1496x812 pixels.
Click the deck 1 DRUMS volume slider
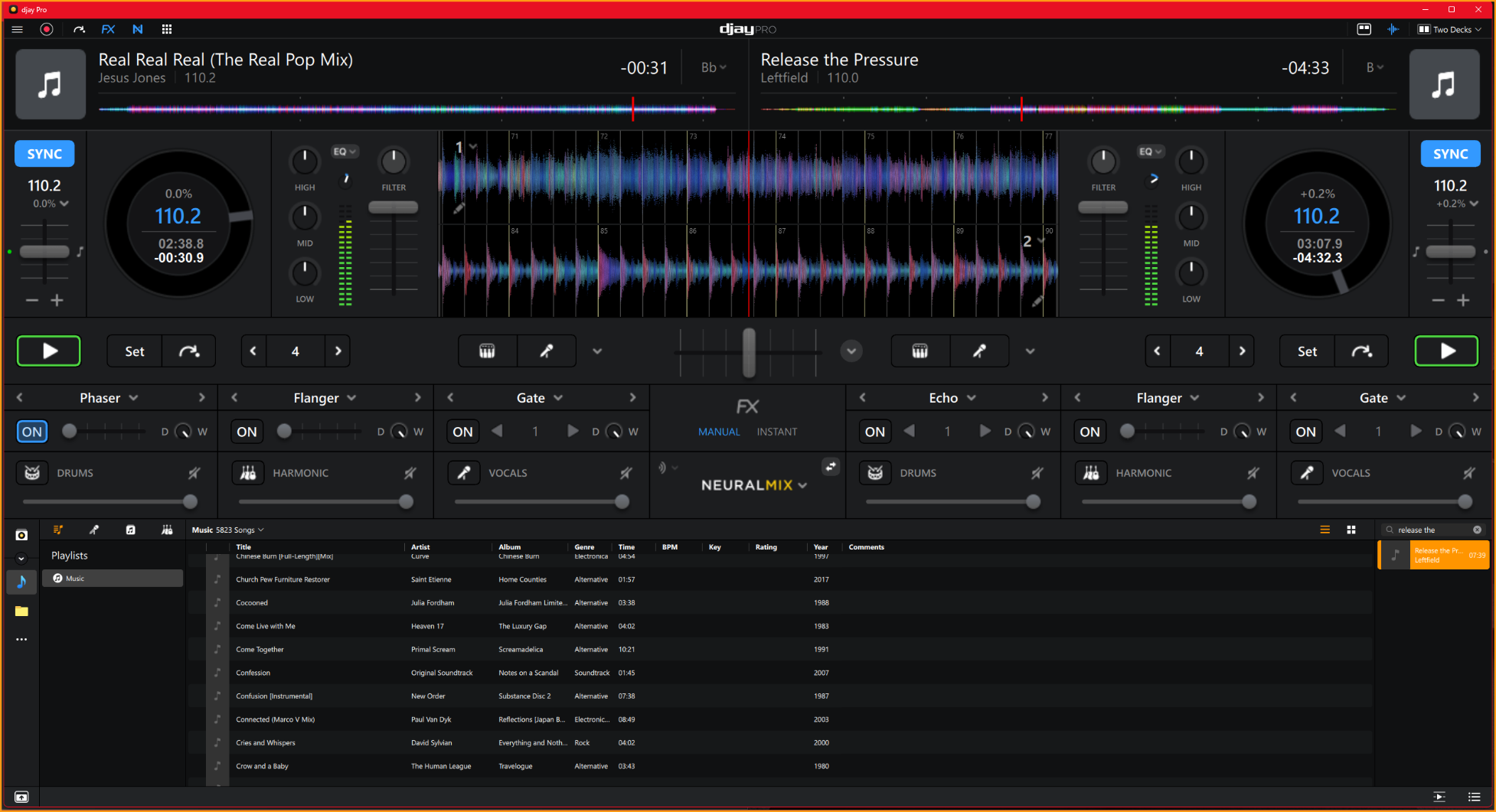[x=110, y=502]
